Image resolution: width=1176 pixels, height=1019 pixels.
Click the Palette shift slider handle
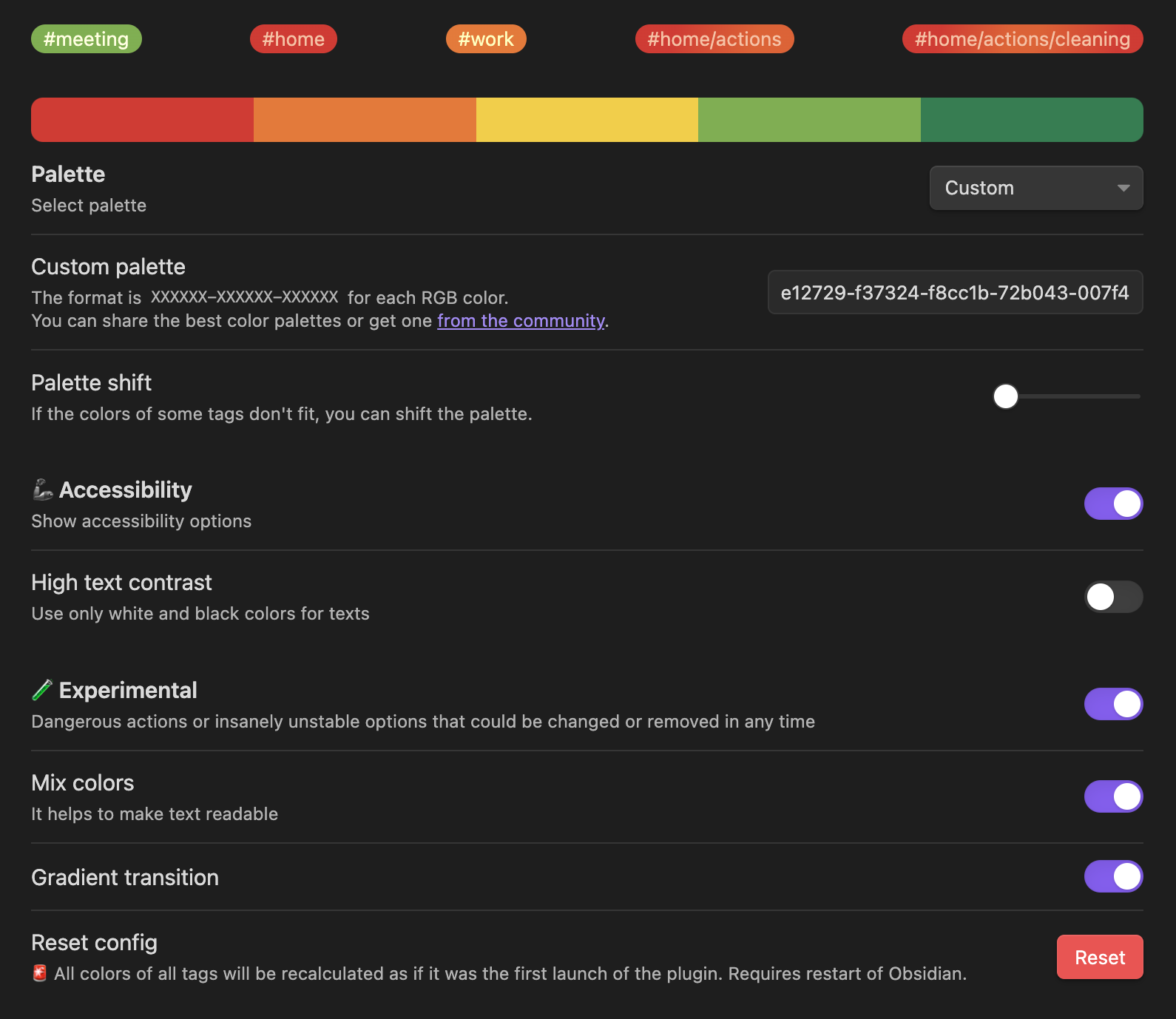click(x=1005, y=396)
